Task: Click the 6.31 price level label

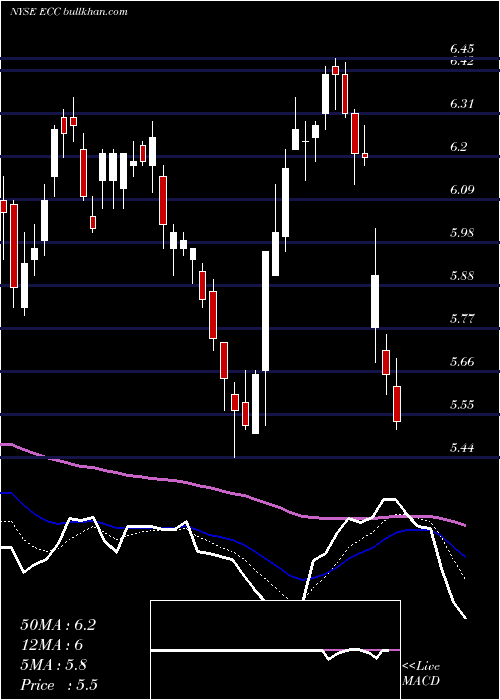Action: pyautogui.click(x=462, y=104)
